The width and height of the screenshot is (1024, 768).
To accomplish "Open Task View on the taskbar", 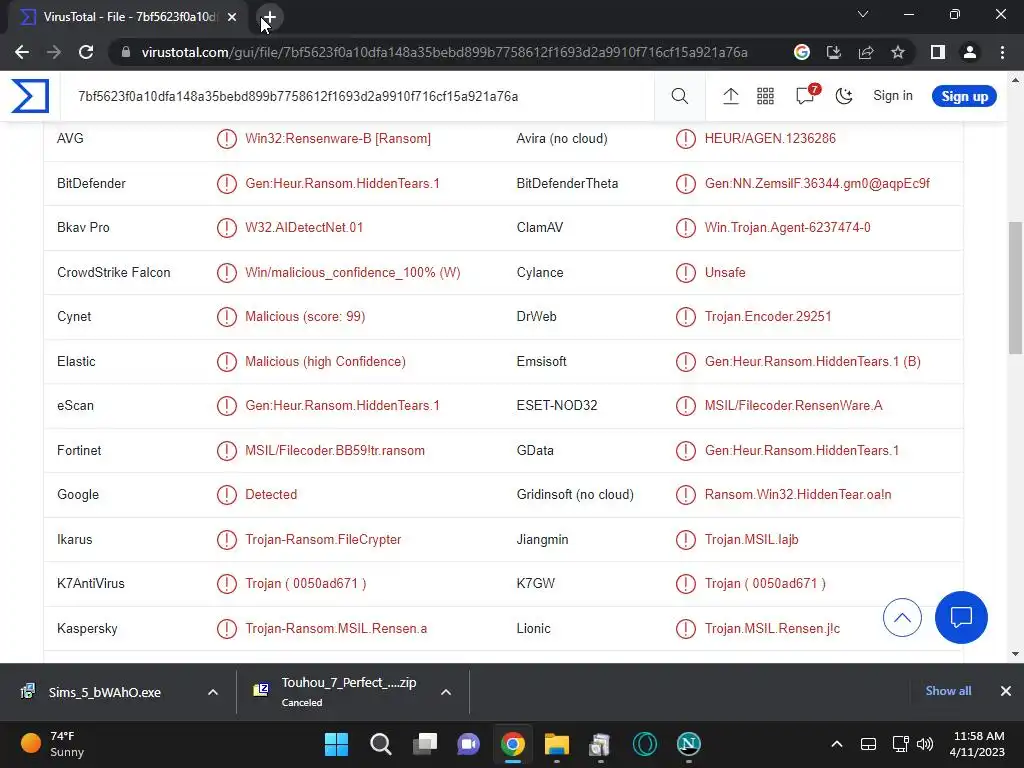I will coord(424,744).
